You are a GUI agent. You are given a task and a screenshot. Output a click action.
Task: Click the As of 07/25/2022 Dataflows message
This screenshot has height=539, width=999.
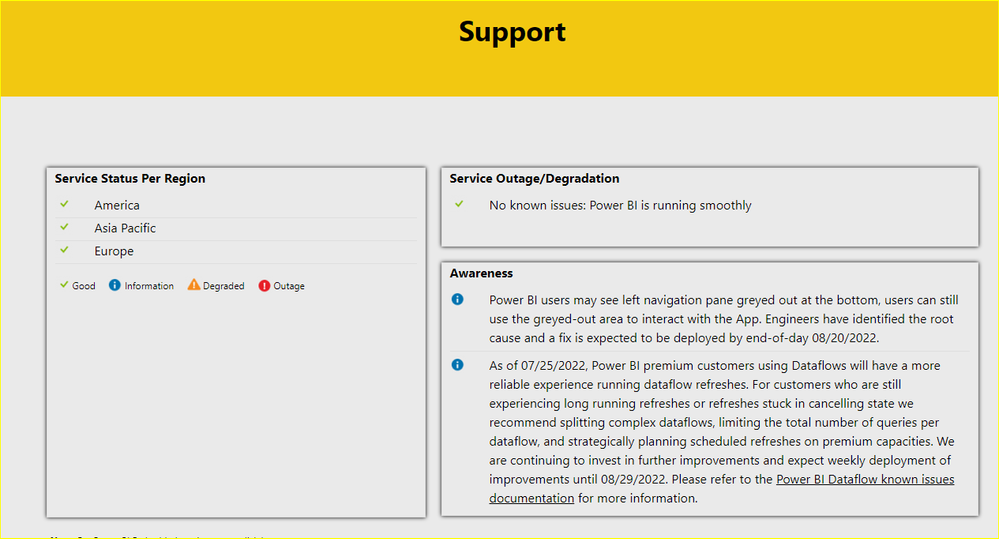click(722, 431)
